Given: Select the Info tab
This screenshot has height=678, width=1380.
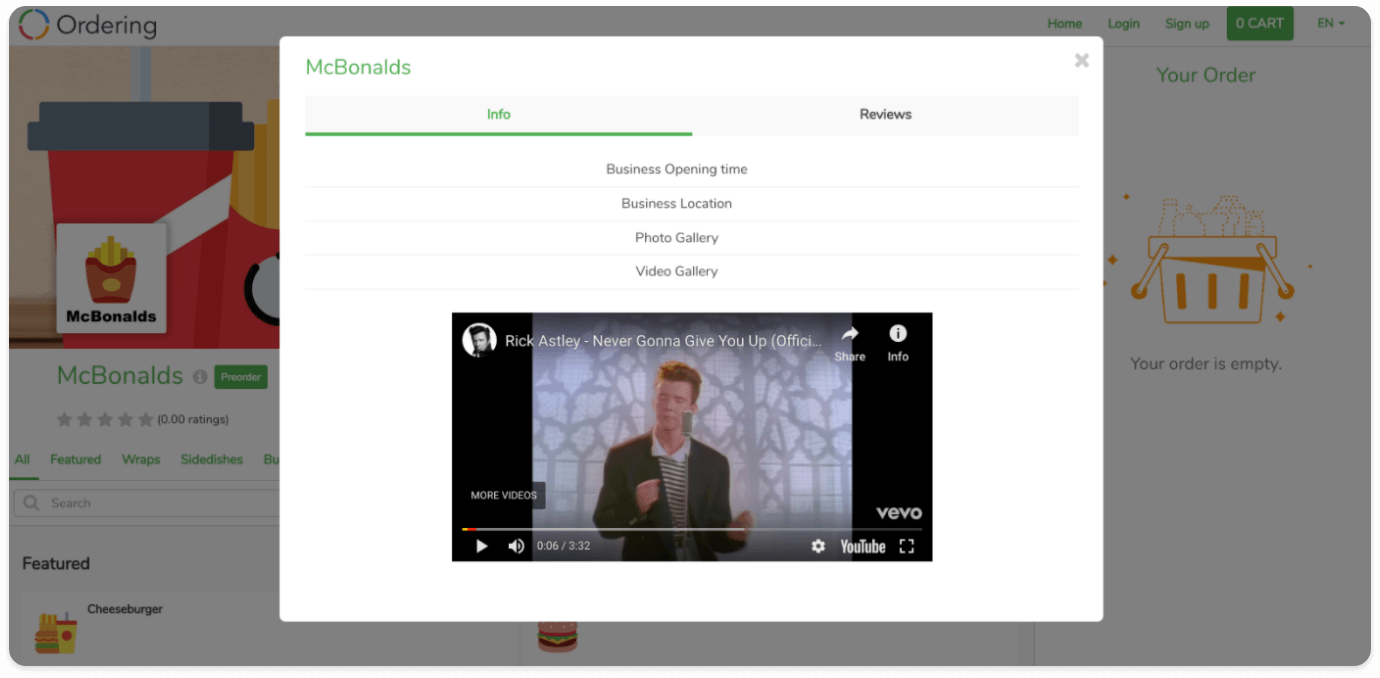Looking at the screenshot, I should coord(498,115).
